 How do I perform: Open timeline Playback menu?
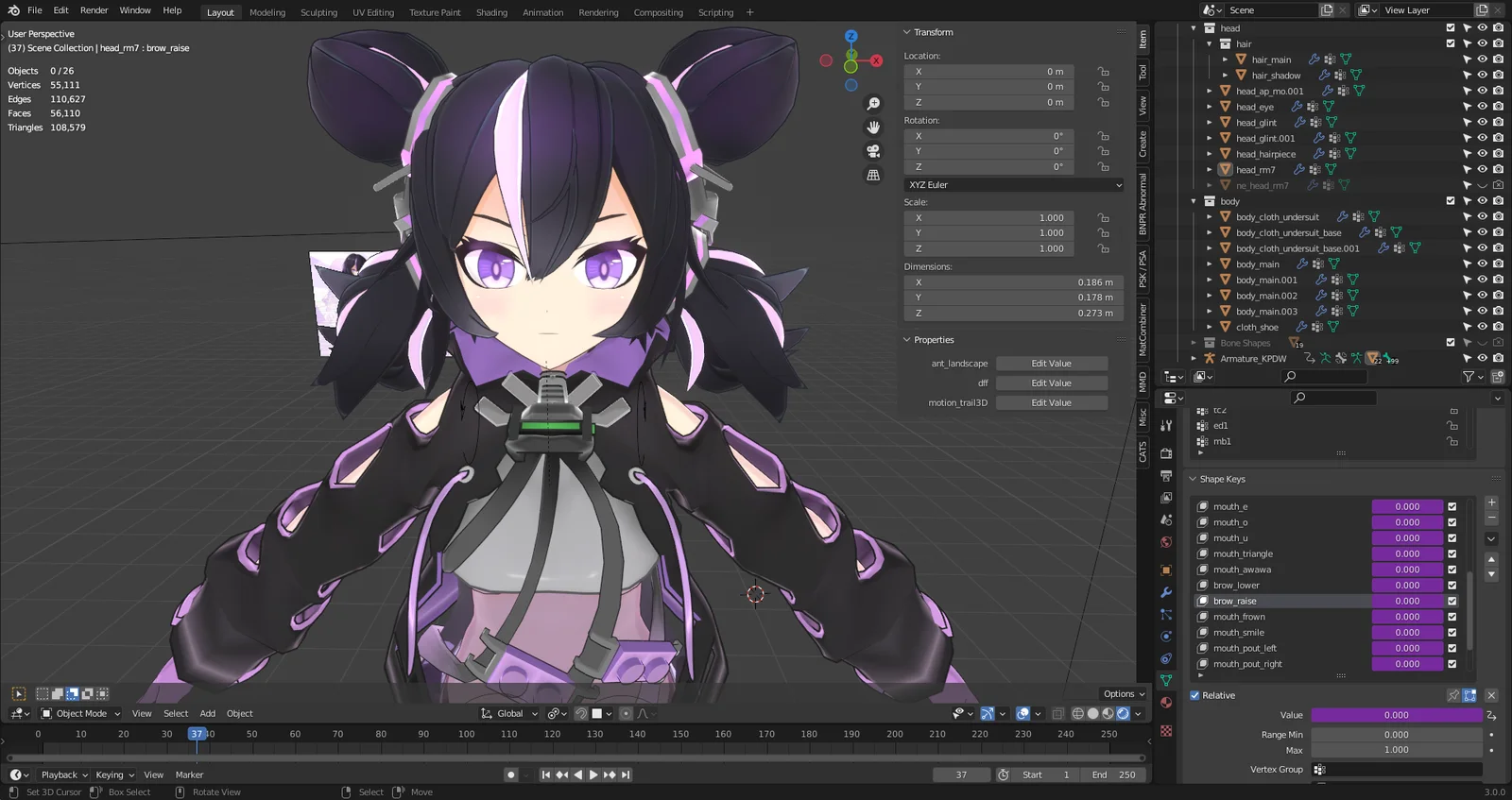(64, 774)
